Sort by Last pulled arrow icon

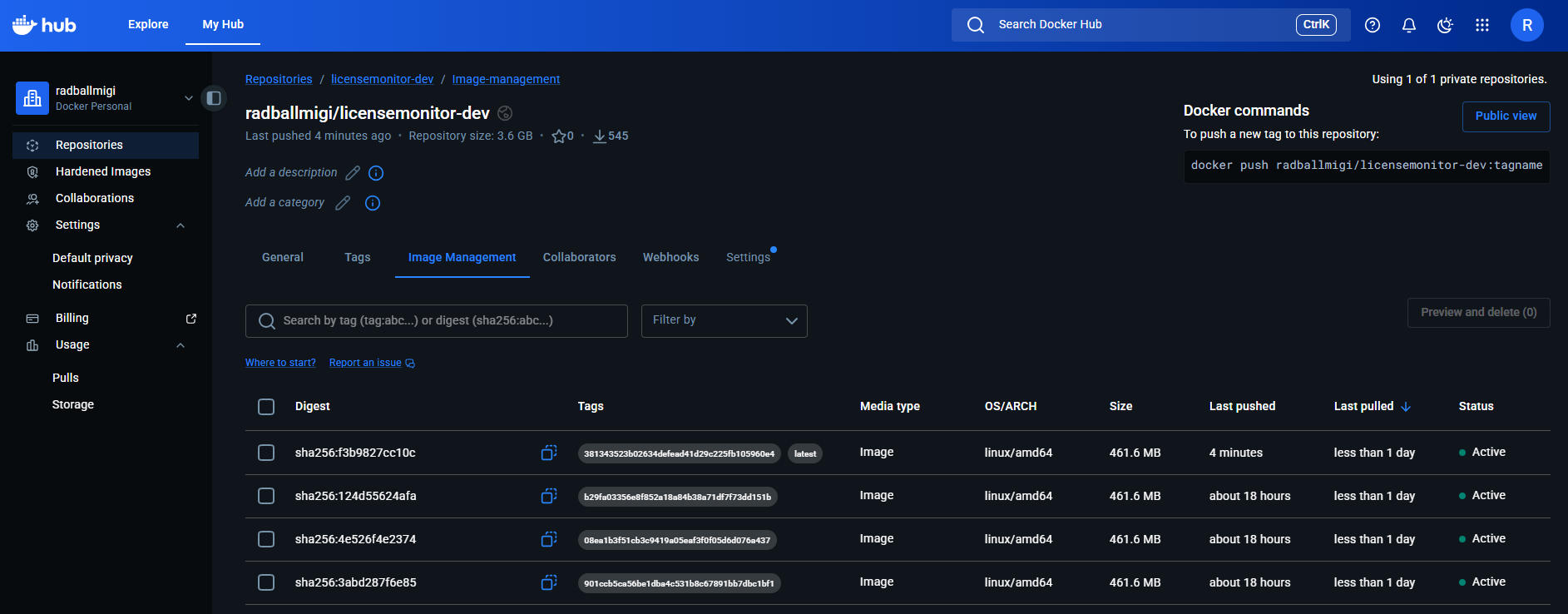[x=1406, y=406]
